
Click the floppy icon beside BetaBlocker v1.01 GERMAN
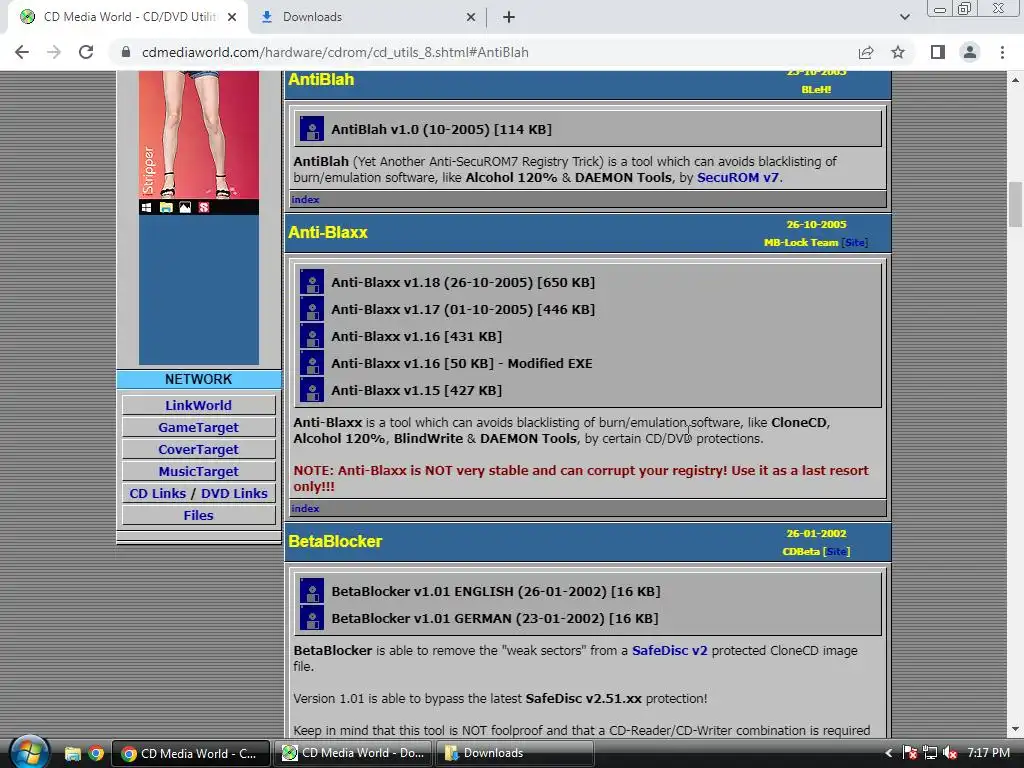312,618
